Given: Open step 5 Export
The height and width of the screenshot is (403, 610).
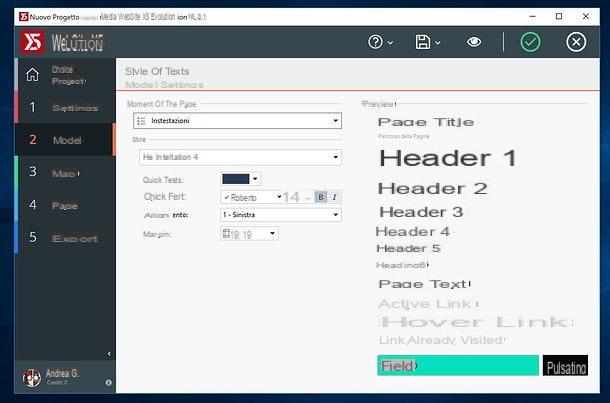Looking at the screenshot, I should pos(65,238).
